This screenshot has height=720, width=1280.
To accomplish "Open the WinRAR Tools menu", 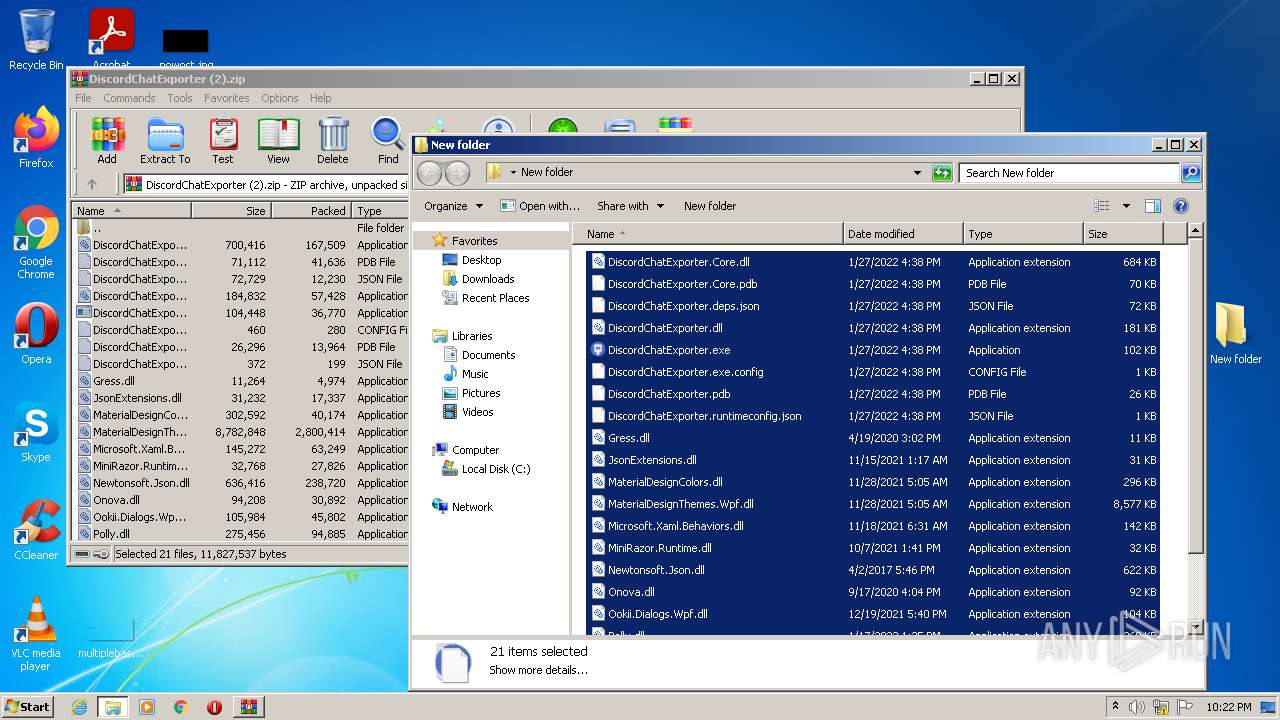I will [180, 98].
